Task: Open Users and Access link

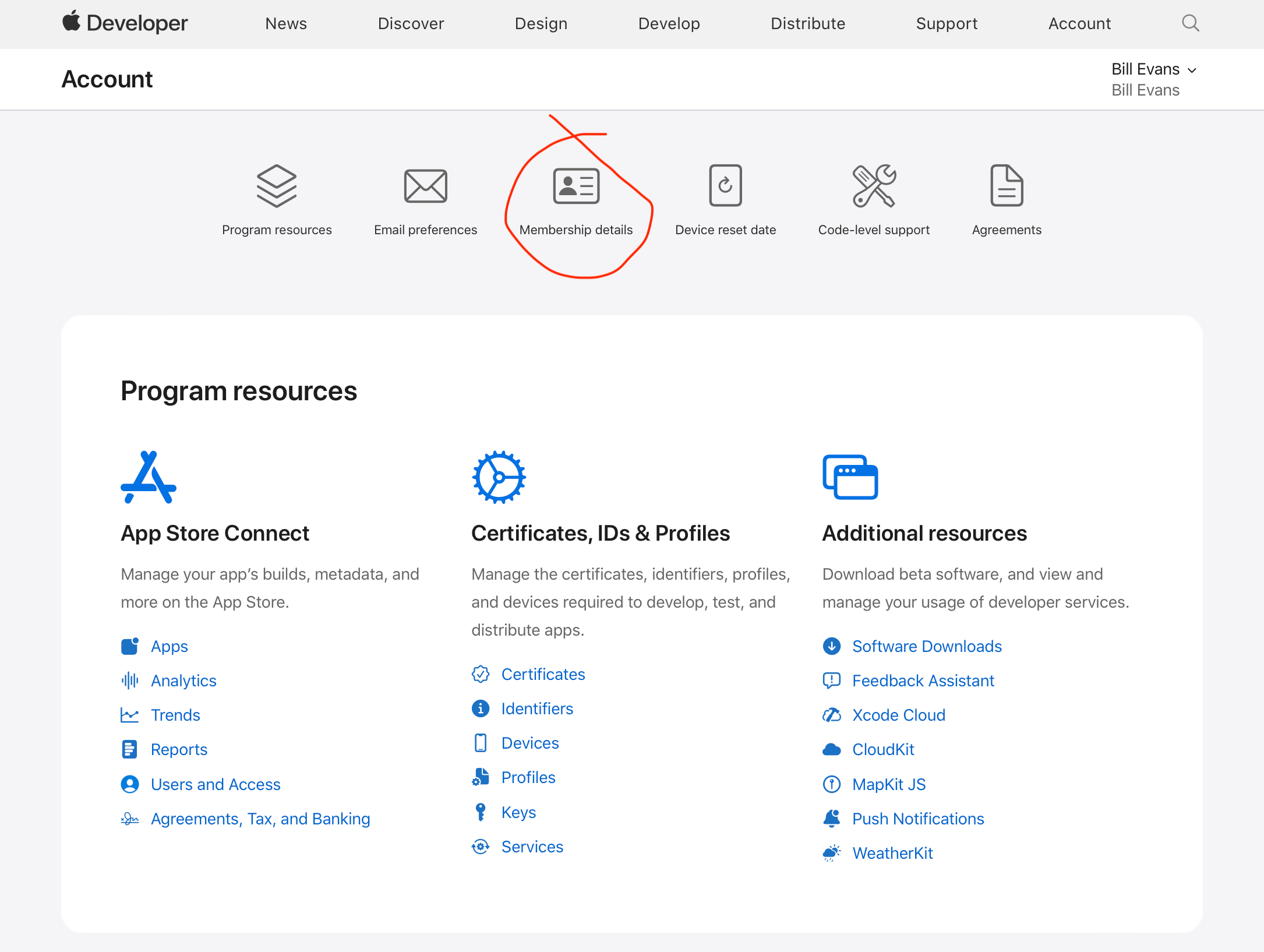Action: pyautogui.click(x=216, y=784)
